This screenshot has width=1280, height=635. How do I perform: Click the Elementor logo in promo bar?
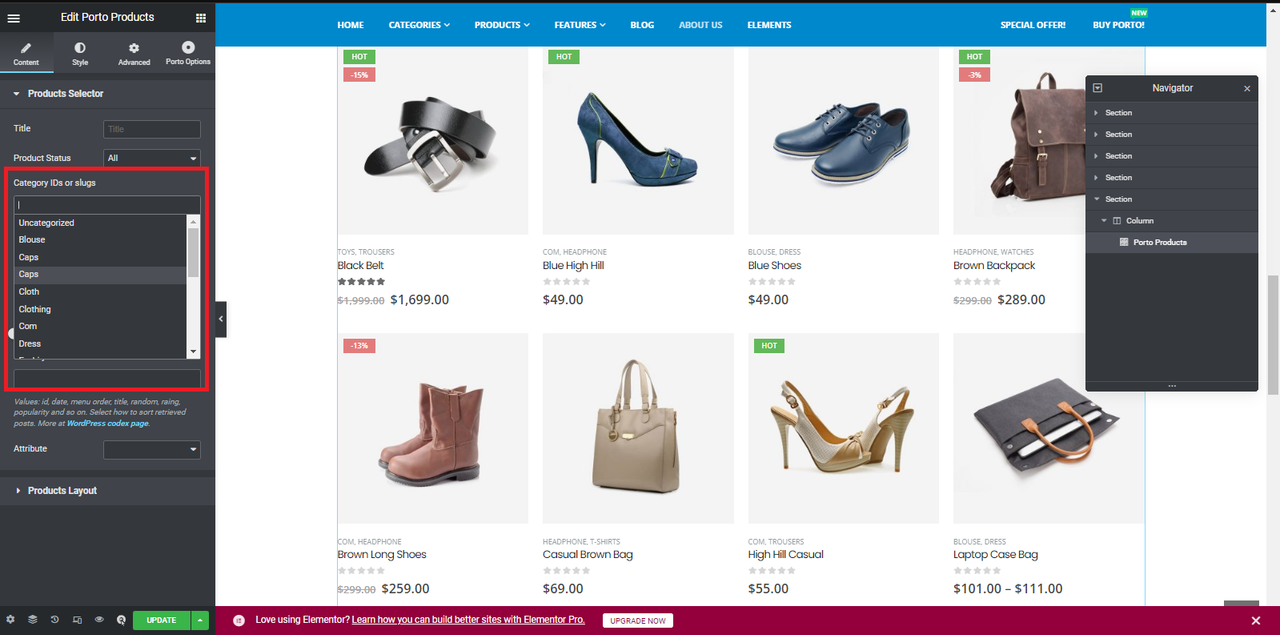tap(239, 620)
